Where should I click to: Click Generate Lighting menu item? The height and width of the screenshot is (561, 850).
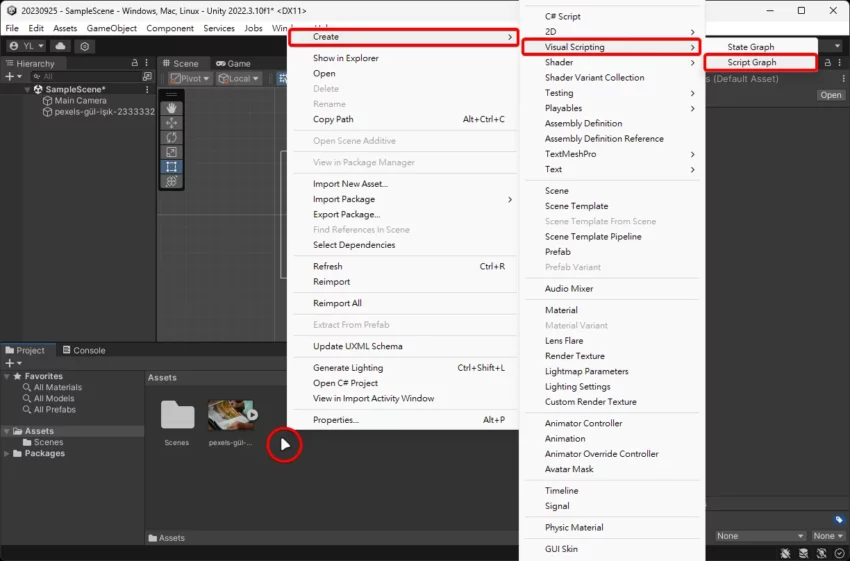coord(403,368)
